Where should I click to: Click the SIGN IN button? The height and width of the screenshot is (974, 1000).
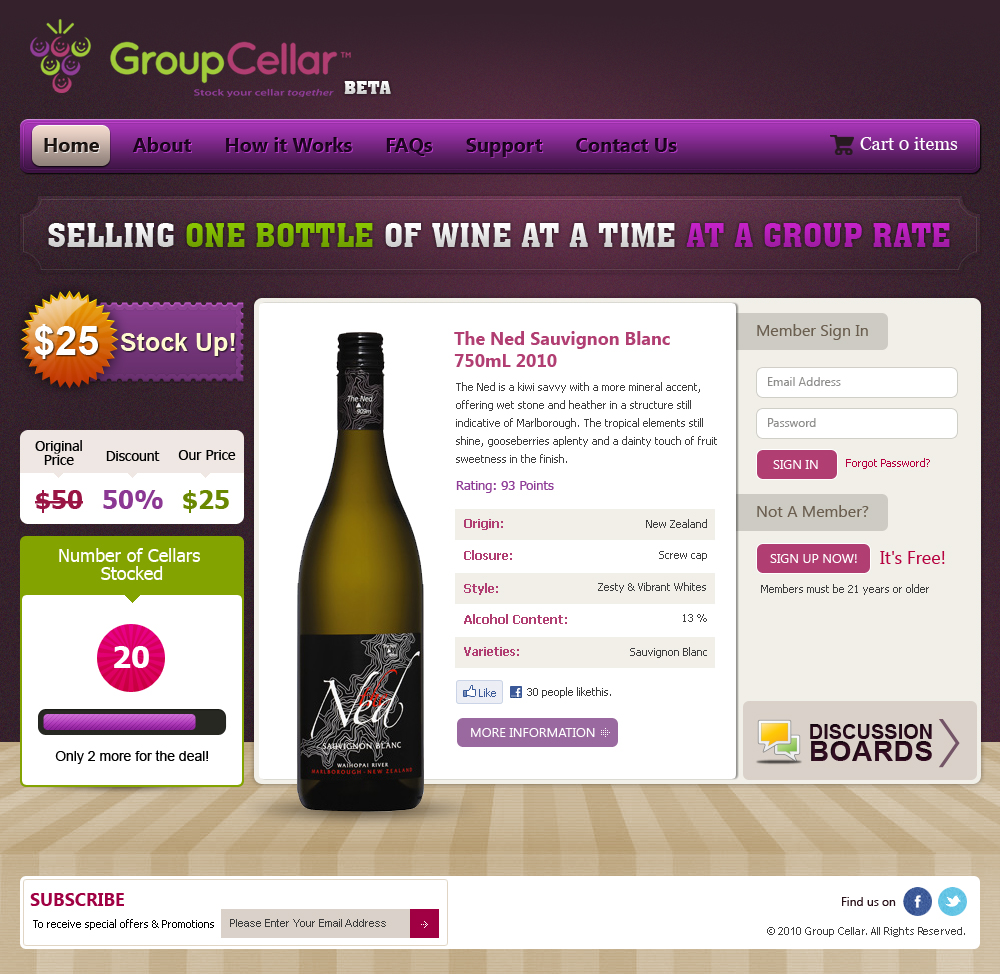796,464
